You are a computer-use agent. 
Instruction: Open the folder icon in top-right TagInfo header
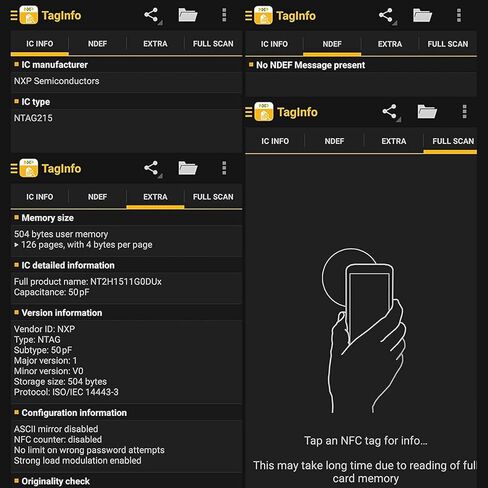point(422,15)
